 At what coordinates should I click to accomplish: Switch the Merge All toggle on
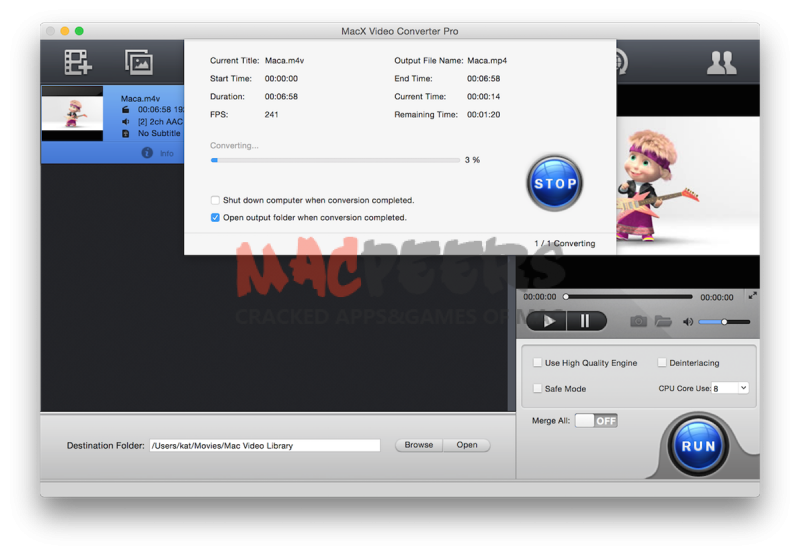tap(596, 420)
